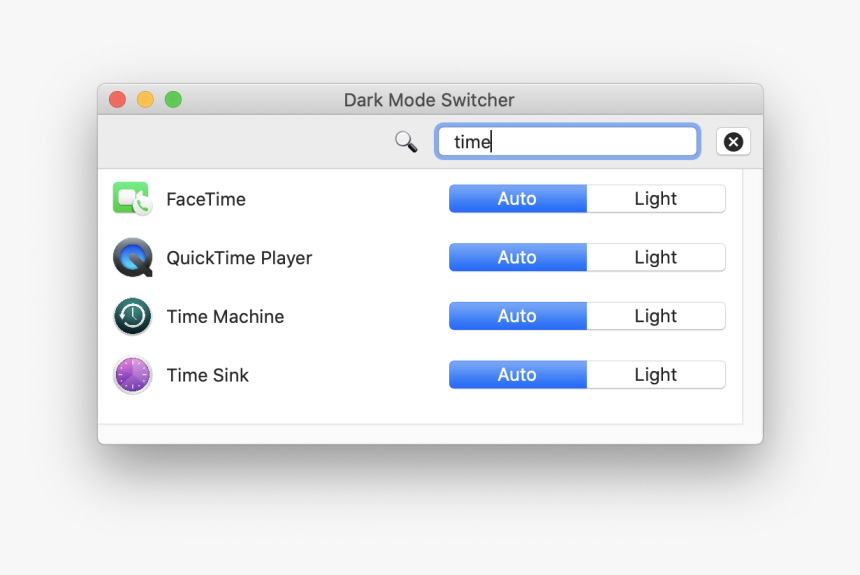Set Time Sink to Auto mode
This screenshot has height=575, width=860.
(x=518, y=375)
